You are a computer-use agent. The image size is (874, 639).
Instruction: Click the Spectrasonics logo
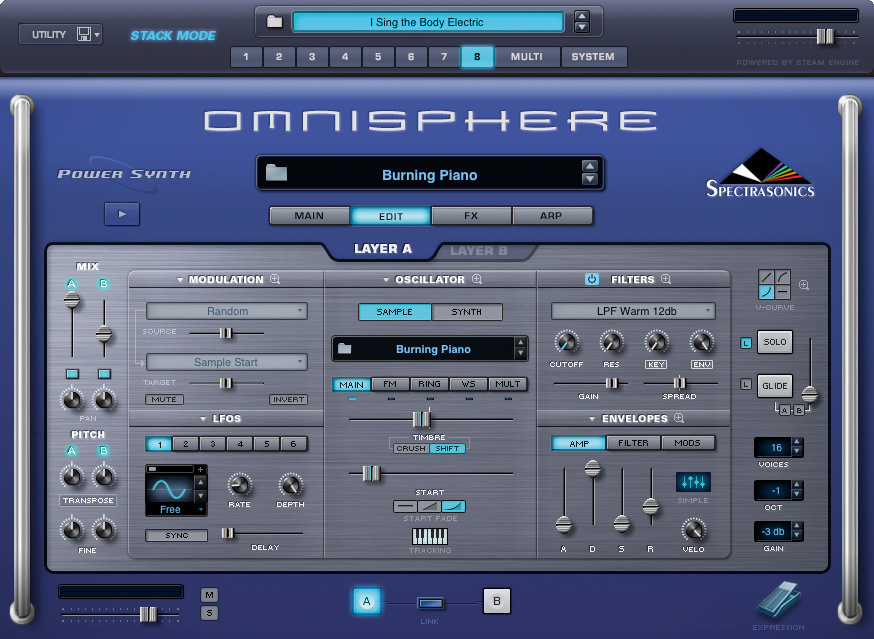click(x=760, y=173)
